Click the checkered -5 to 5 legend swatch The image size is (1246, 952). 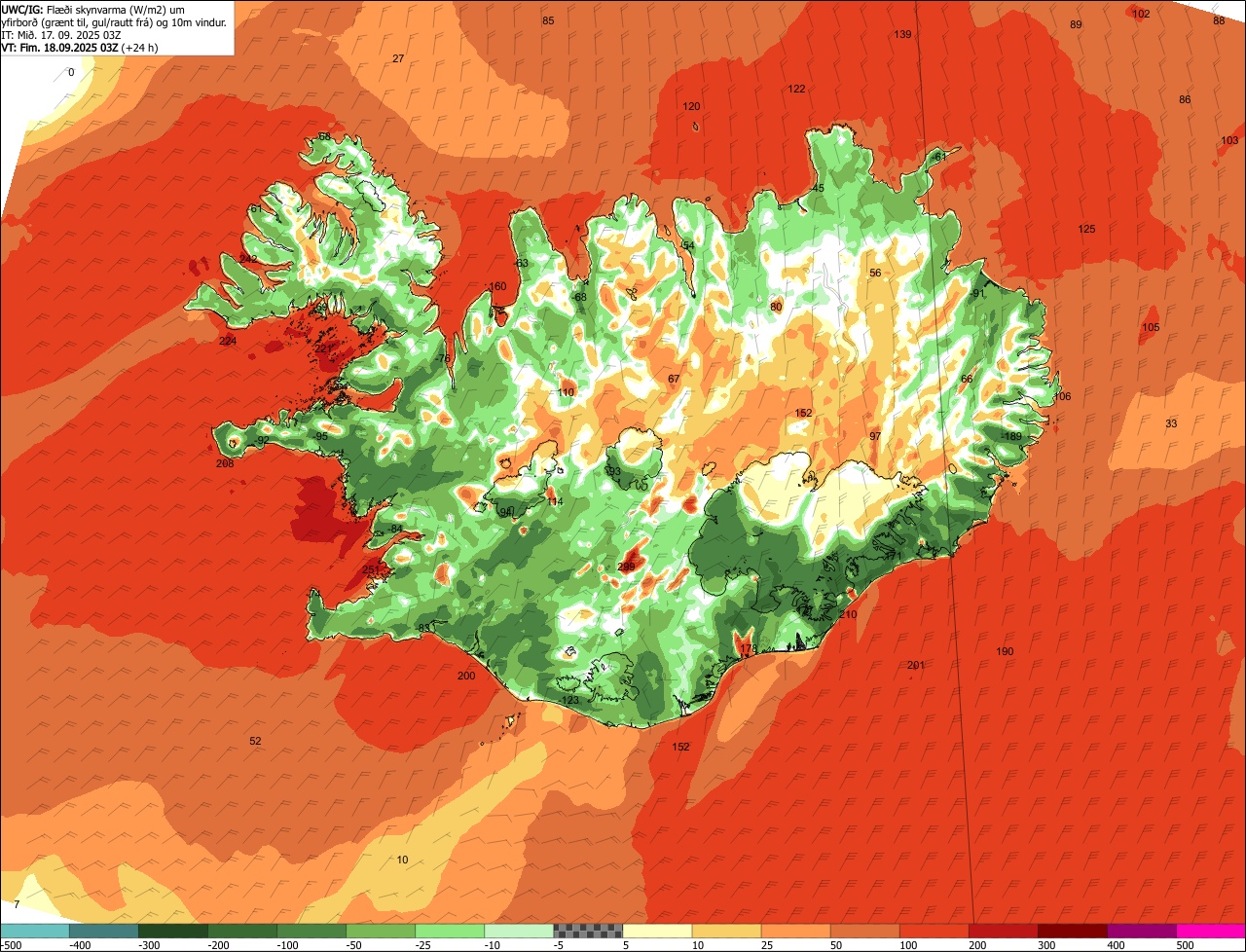[x=588, y=931]
